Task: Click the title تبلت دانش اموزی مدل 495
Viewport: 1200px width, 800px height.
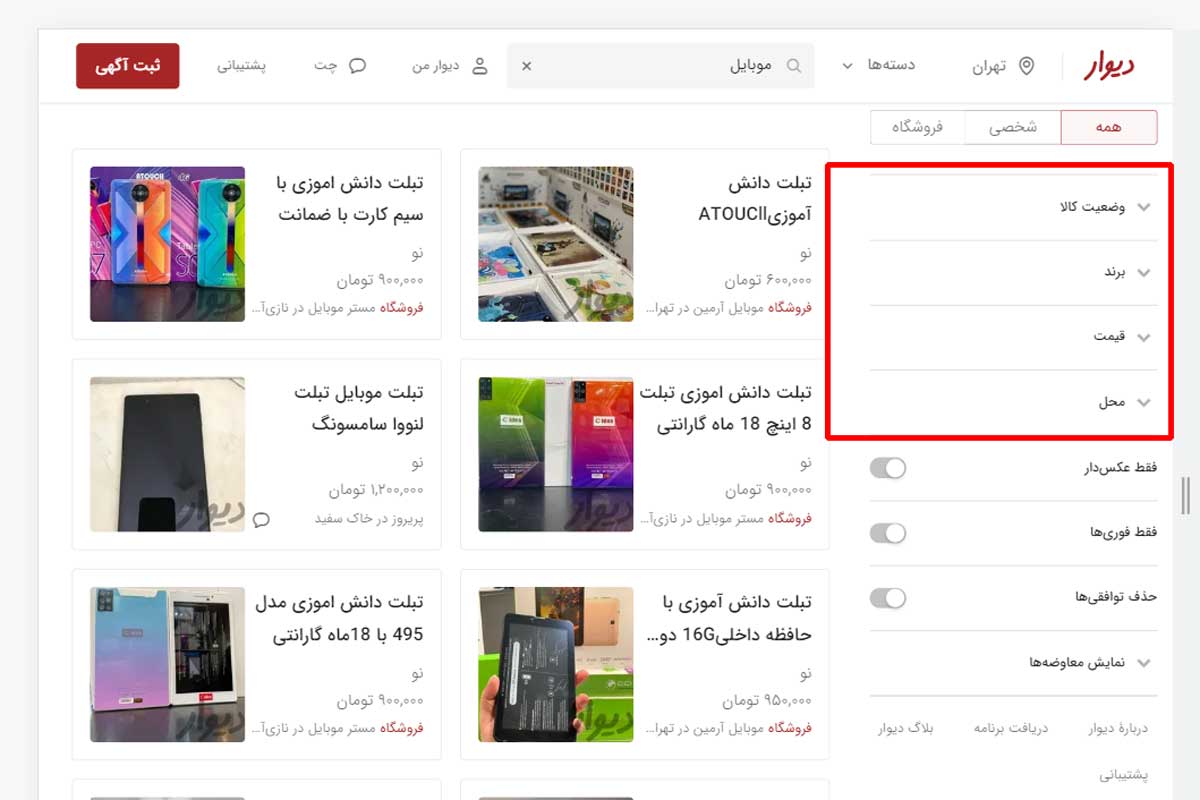Action: (340, 617)
